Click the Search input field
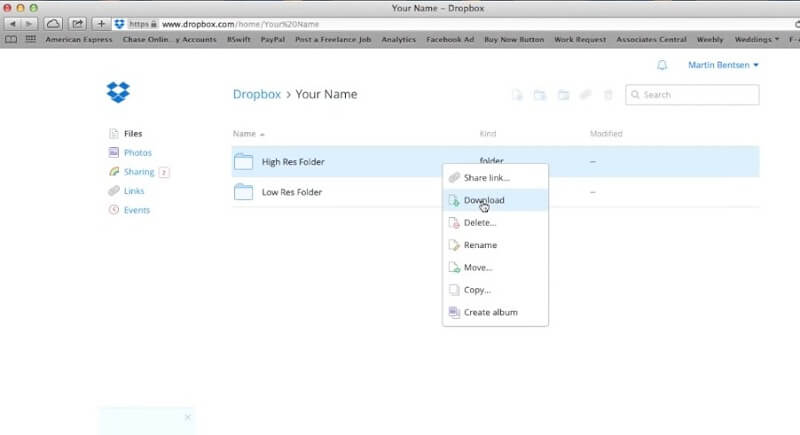Screen dimensions: 800x435 [x=692, y=95]
